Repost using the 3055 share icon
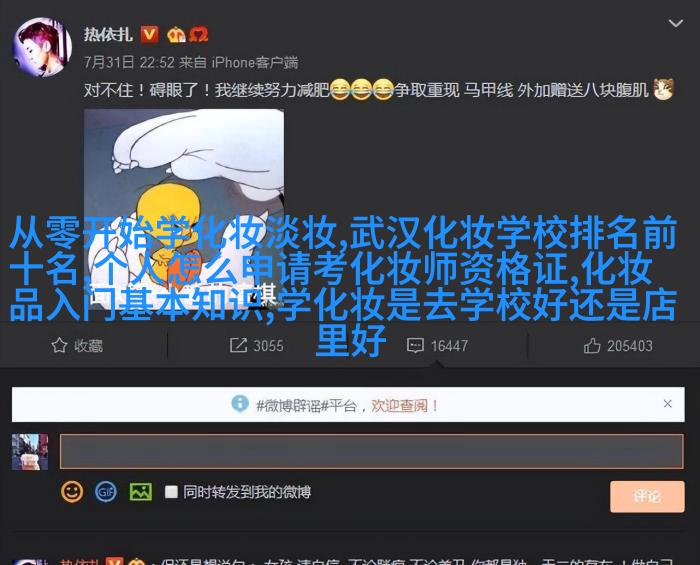The height and width of the screenshot is (565, 700). pos(256,345)
